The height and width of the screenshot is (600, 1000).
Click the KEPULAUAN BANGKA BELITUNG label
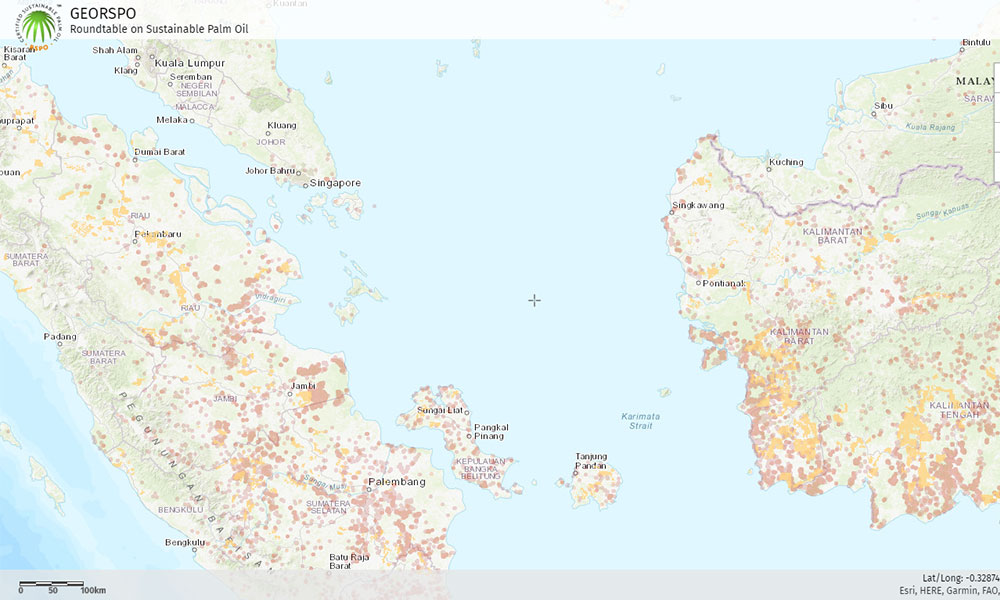tap(481, 469)
